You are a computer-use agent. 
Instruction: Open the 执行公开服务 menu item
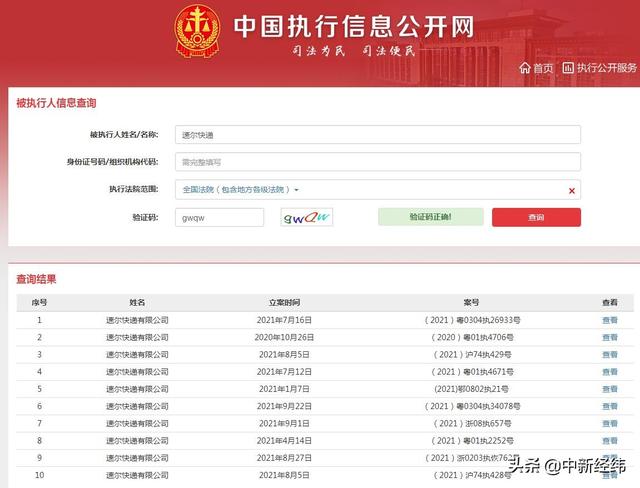pyautogui.click(x=607, y=68)
